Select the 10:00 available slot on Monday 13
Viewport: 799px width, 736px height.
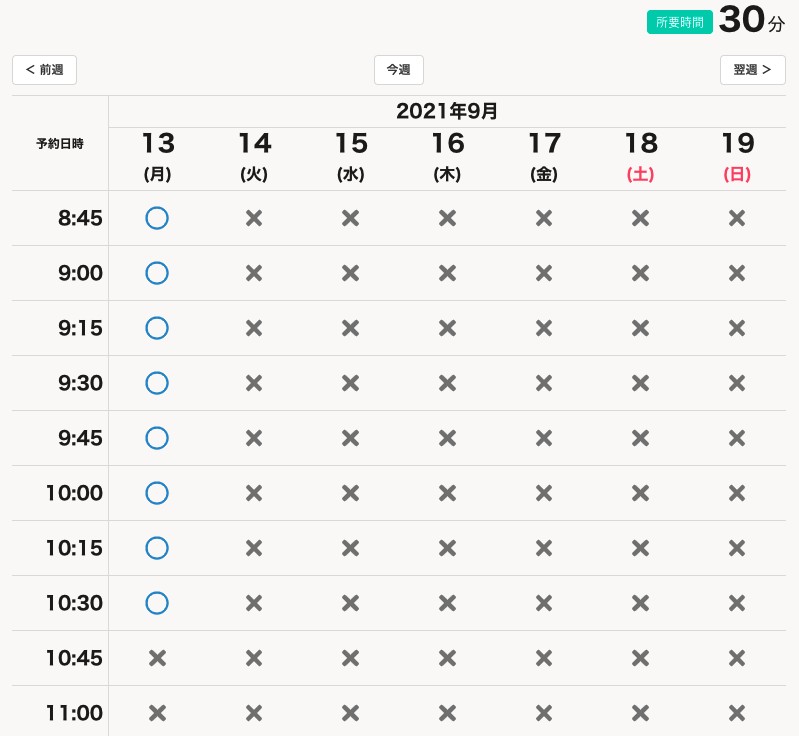click(157, 493)
